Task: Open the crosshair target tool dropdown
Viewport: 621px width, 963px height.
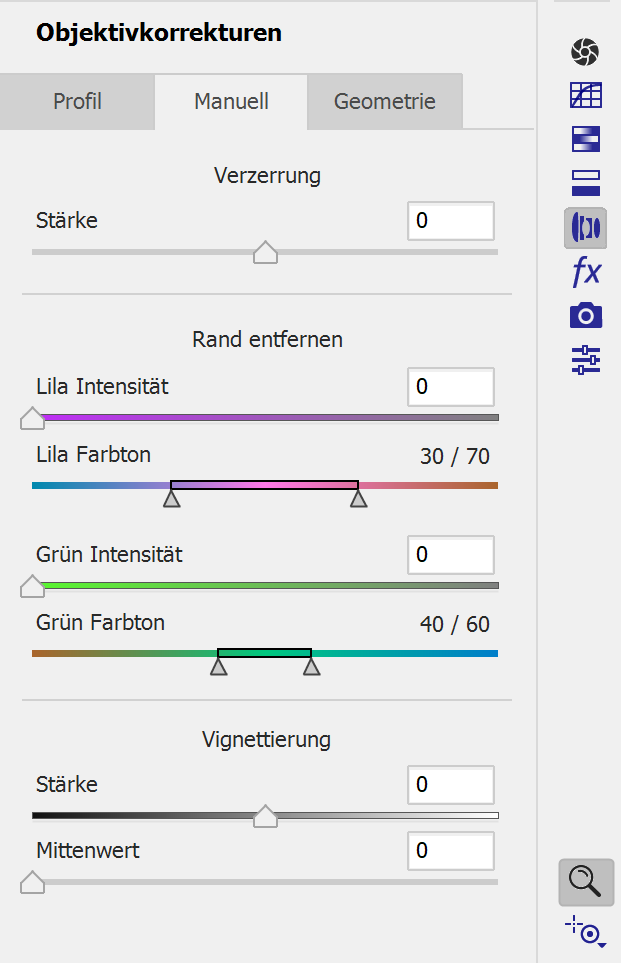Action: pyautogui.click(x=587, y=932)
